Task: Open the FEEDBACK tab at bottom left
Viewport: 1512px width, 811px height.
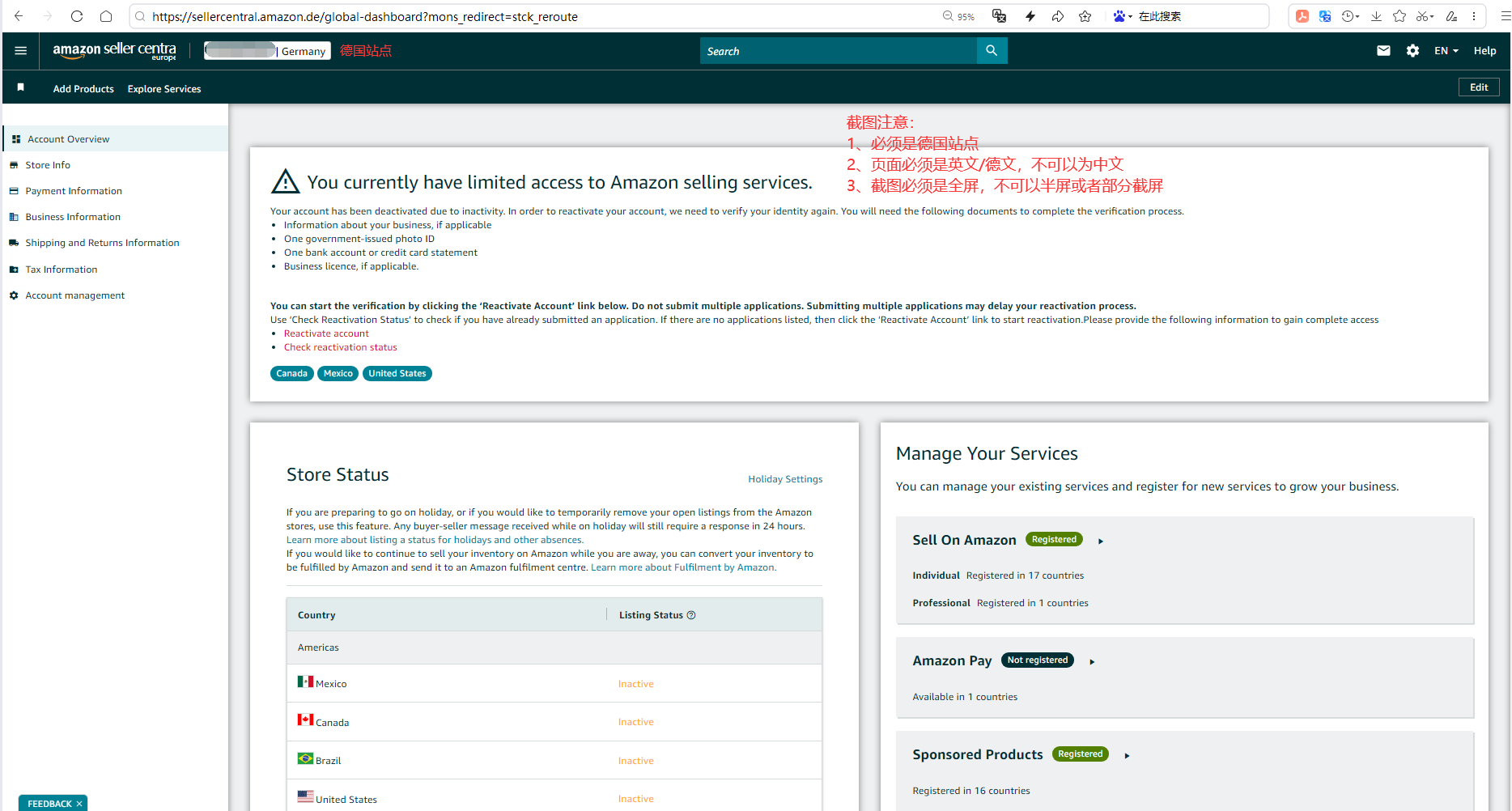Action: pos(49,804)
